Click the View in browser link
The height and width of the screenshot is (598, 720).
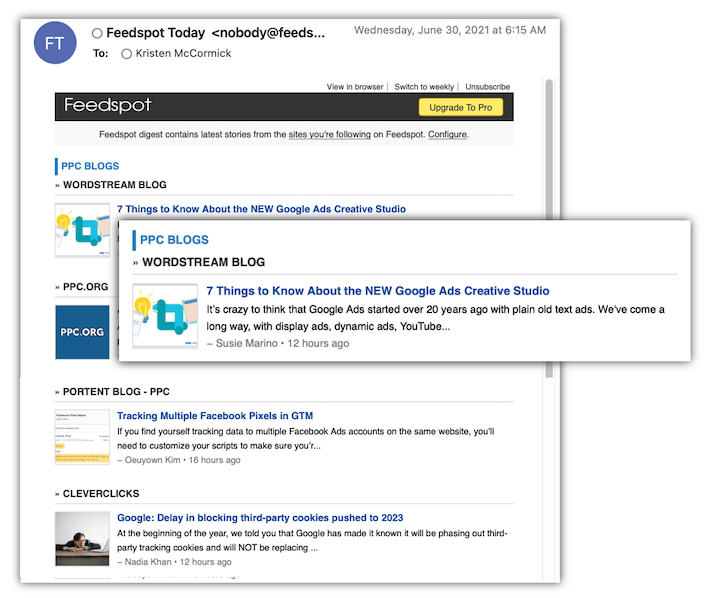pyautogui.click(x=355, y=87)
